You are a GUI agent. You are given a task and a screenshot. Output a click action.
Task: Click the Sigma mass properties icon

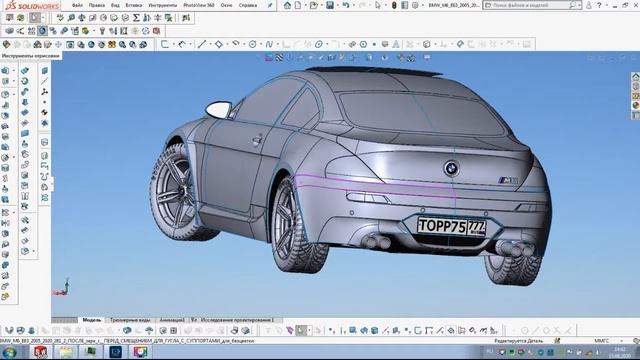[136, 18]
